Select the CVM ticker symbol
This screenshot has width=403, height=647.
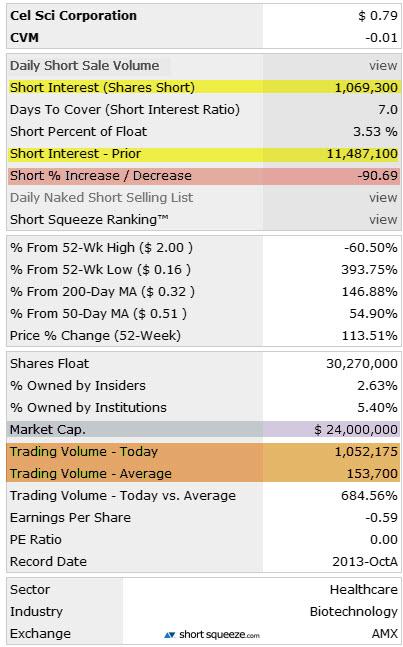pyautogui.click(x=24, y=38)
